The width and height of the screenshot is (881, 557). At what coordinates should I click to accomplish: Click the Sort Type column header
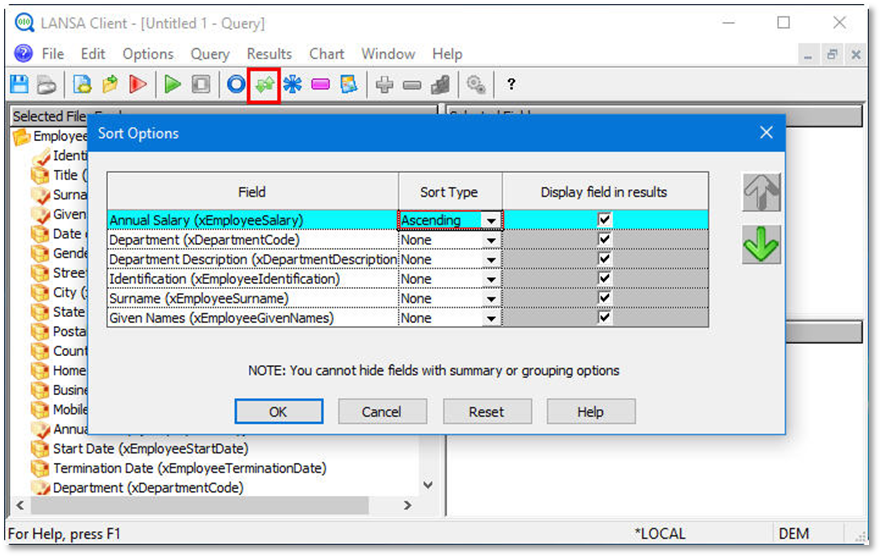(x=450, y=192)
